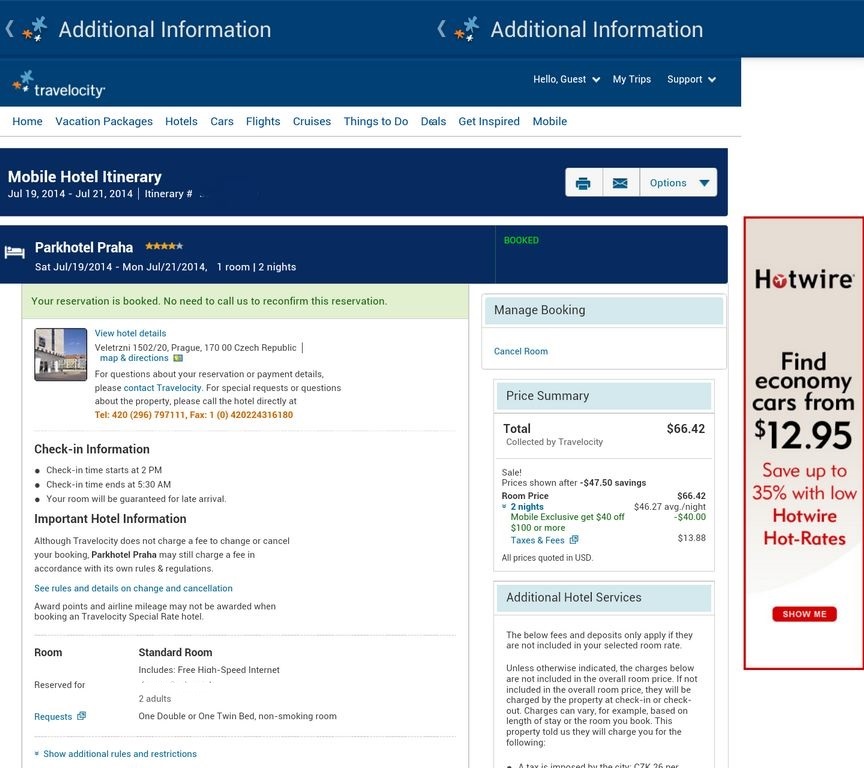
Task: Click the Show Me button on Hotwire ad
Action: coord(804,614)
